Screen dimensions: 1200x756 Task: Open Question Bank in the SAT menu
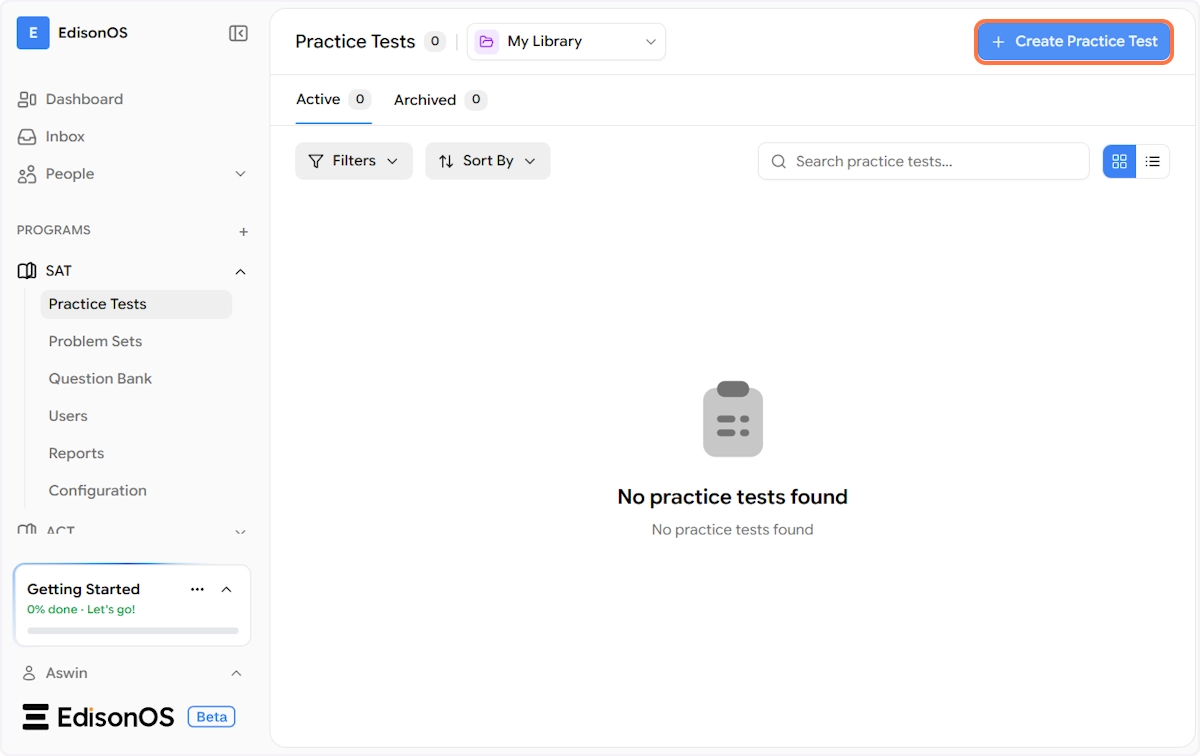click(x=100, y=379)
